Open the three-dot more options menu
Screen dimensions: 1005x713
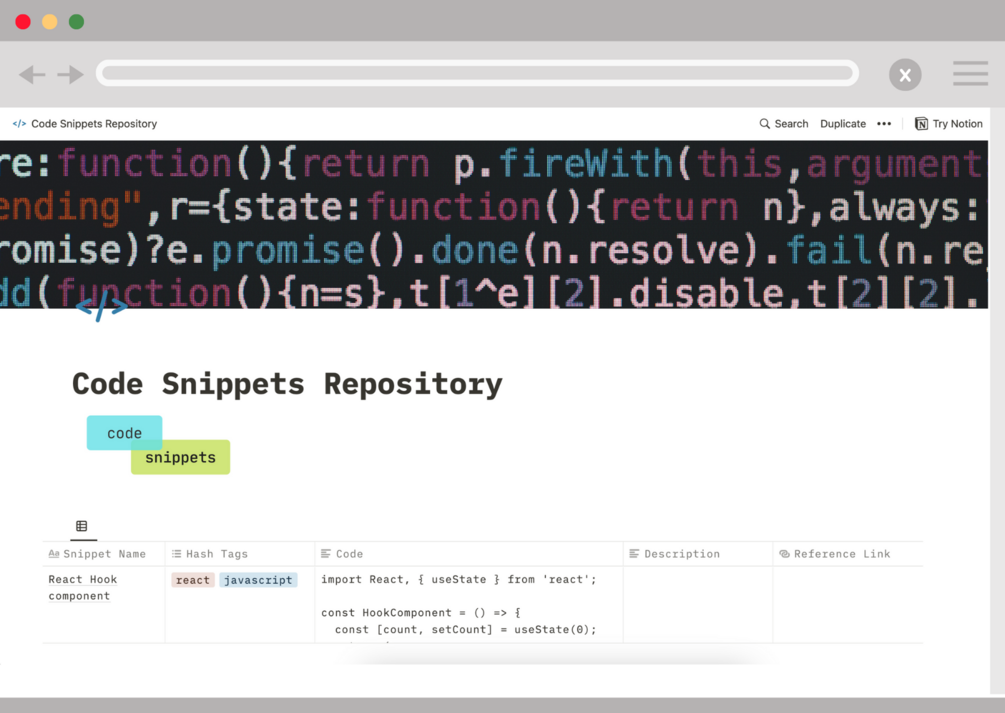[884, 124]
